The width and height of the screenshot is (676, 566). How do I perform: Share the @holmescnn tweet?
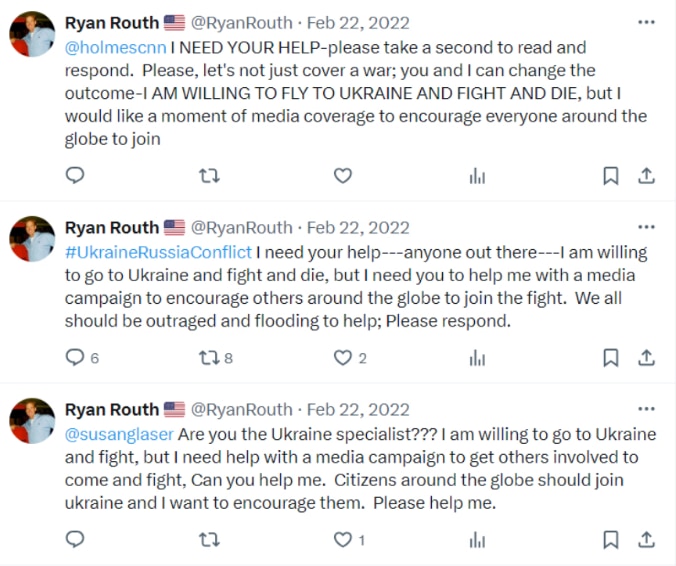[646, 175]
